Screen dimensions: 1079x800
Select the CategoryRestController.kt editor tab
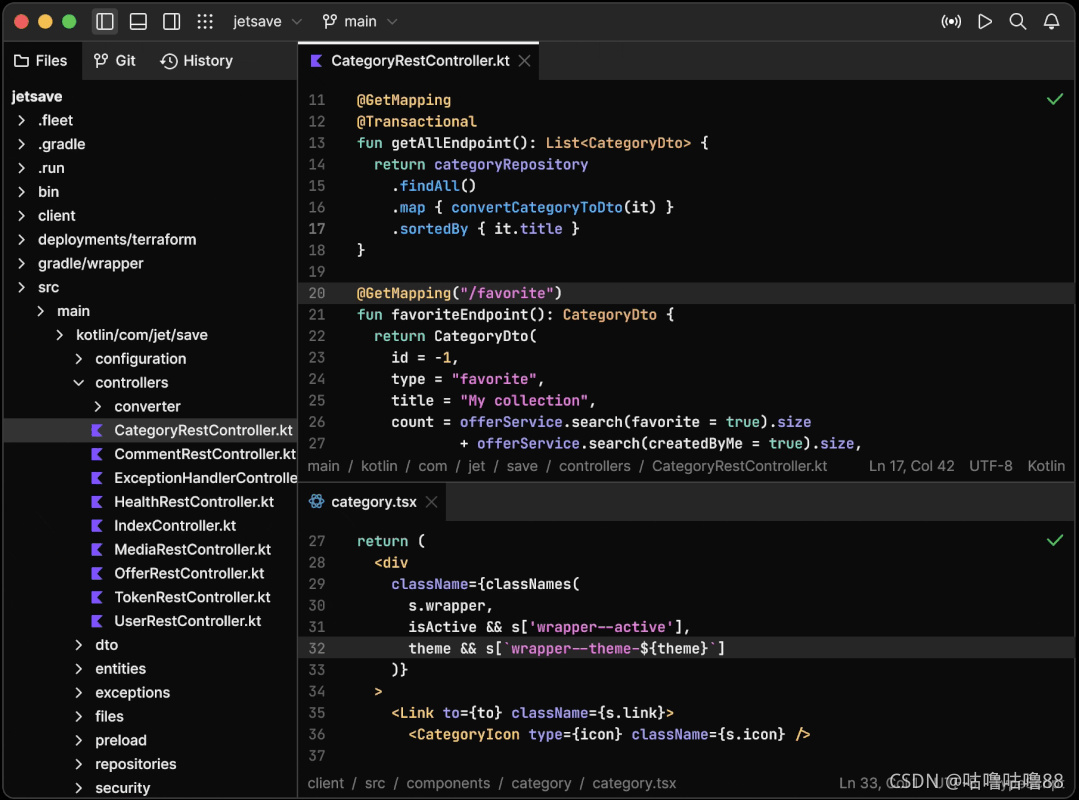419,61
